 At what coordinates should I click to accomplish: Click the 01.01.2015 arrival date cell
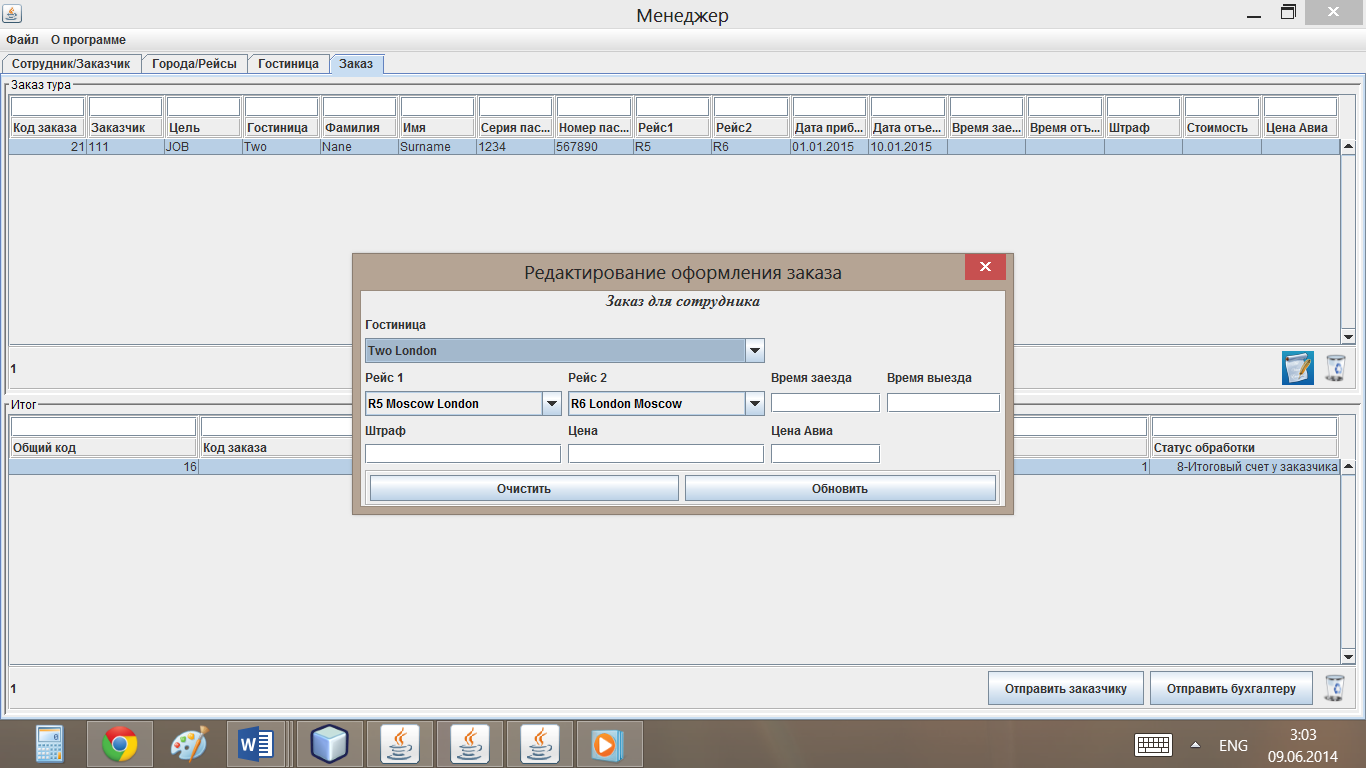(829, 147)
